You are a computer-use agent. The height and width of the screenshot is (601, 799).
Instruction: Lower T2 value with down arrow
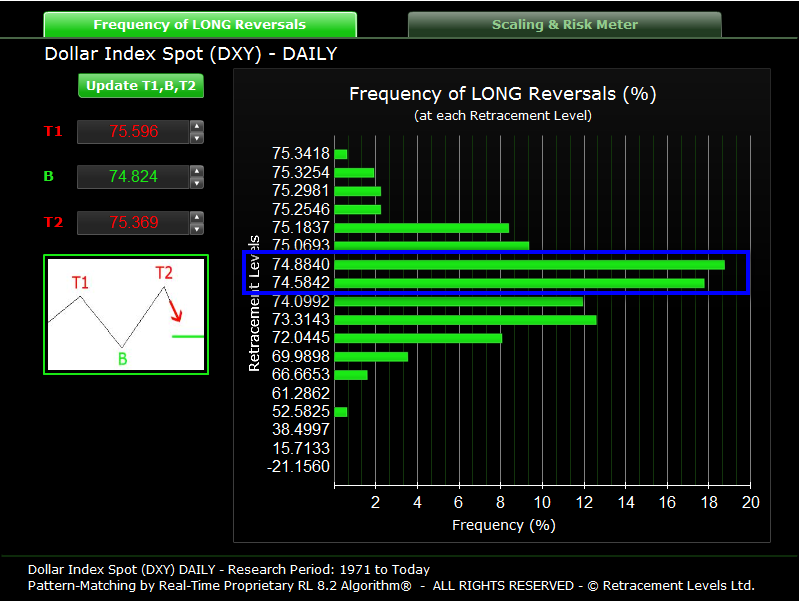[197, 228]
